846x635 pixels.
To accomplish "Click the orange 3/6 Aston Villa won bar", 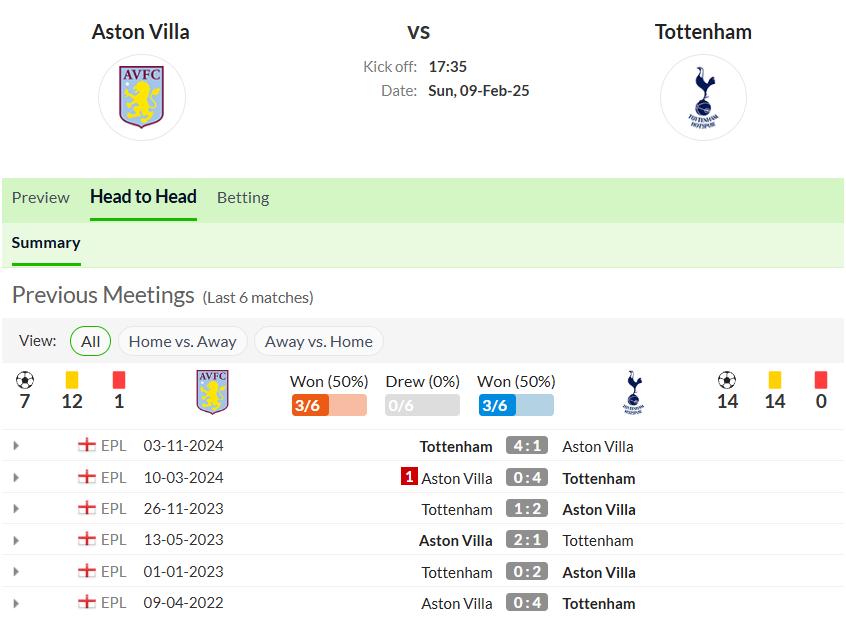I will click(x=329, y=405).
